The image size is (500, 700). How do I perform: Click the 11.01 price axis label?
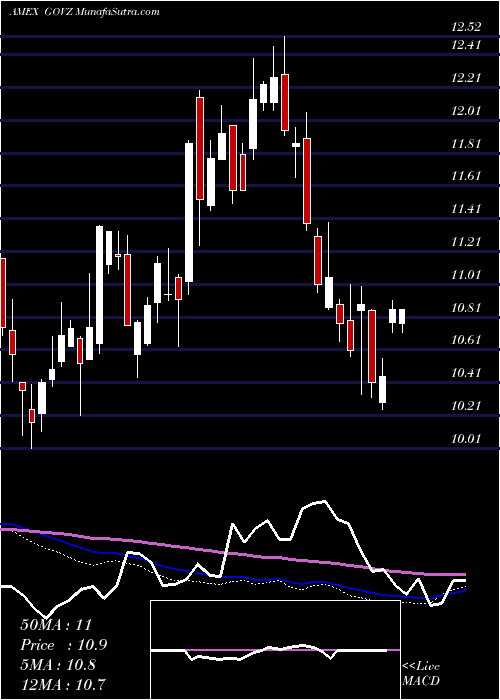pos(466,274)
